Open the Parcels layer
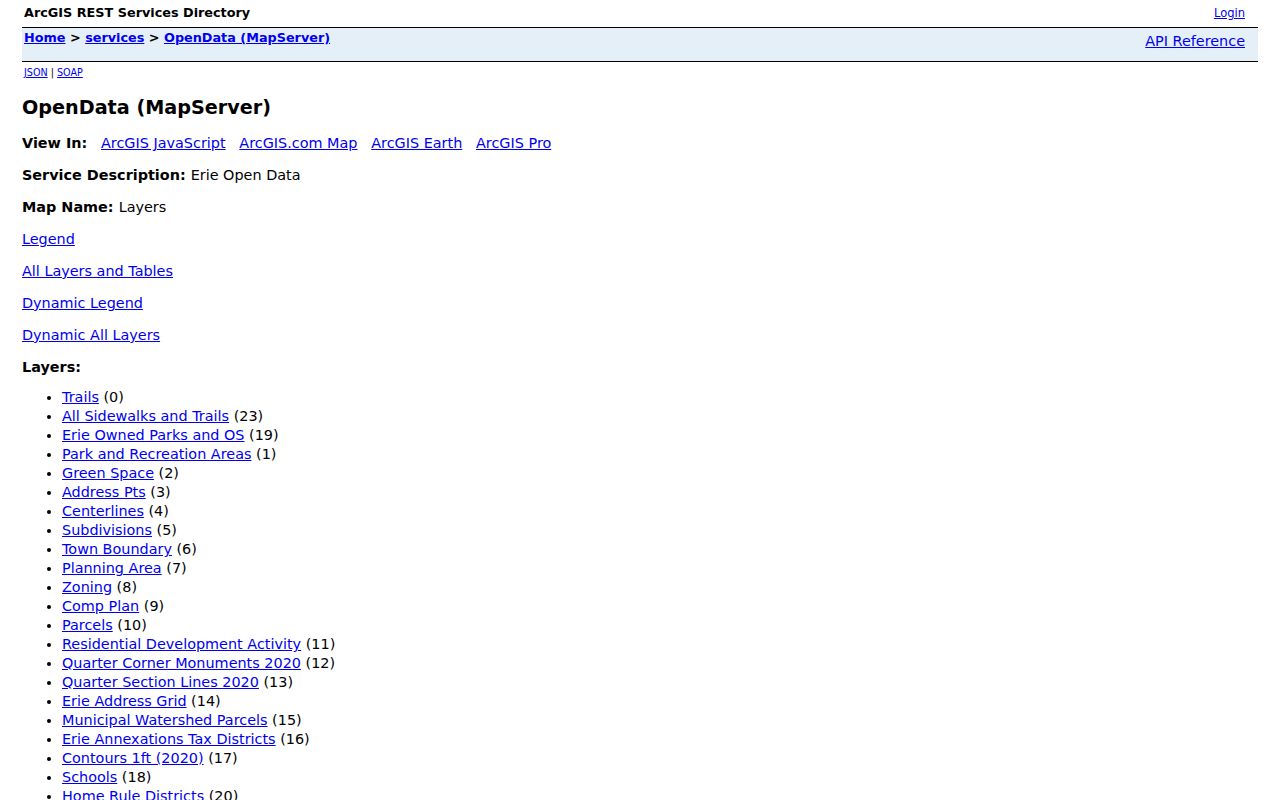Screen dimensions: 1280x800 [x=87, y=625]
